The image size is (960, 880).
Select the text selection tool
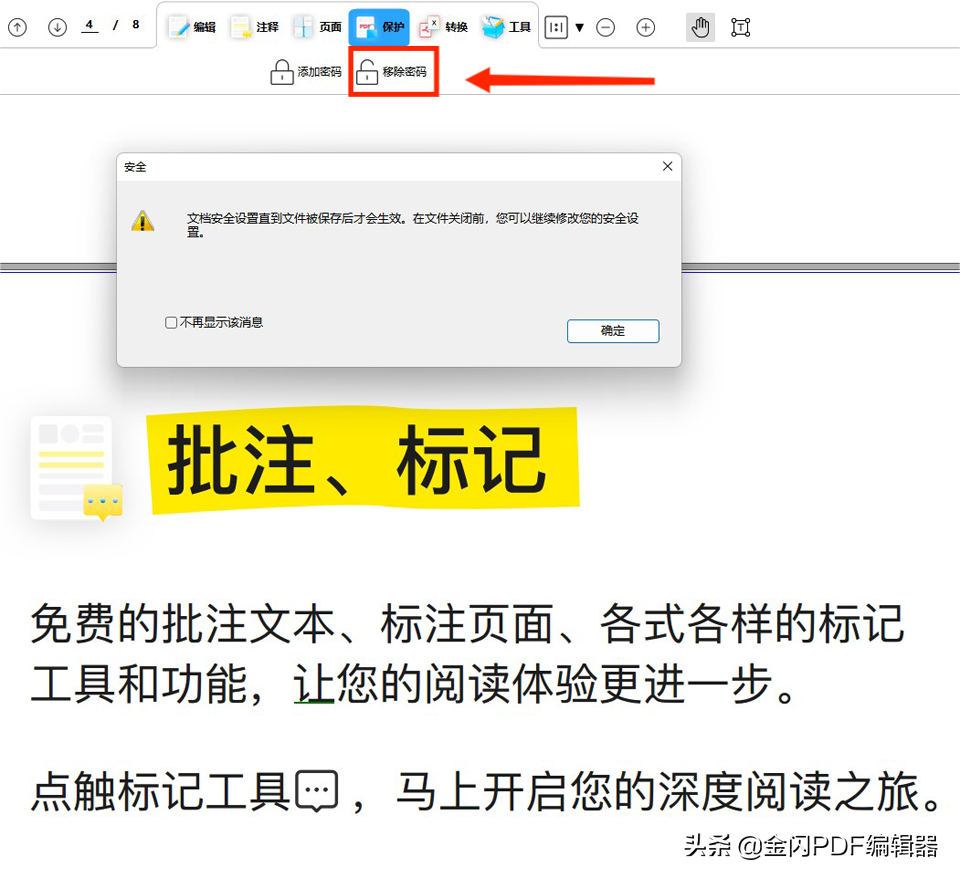pos(740,28)
